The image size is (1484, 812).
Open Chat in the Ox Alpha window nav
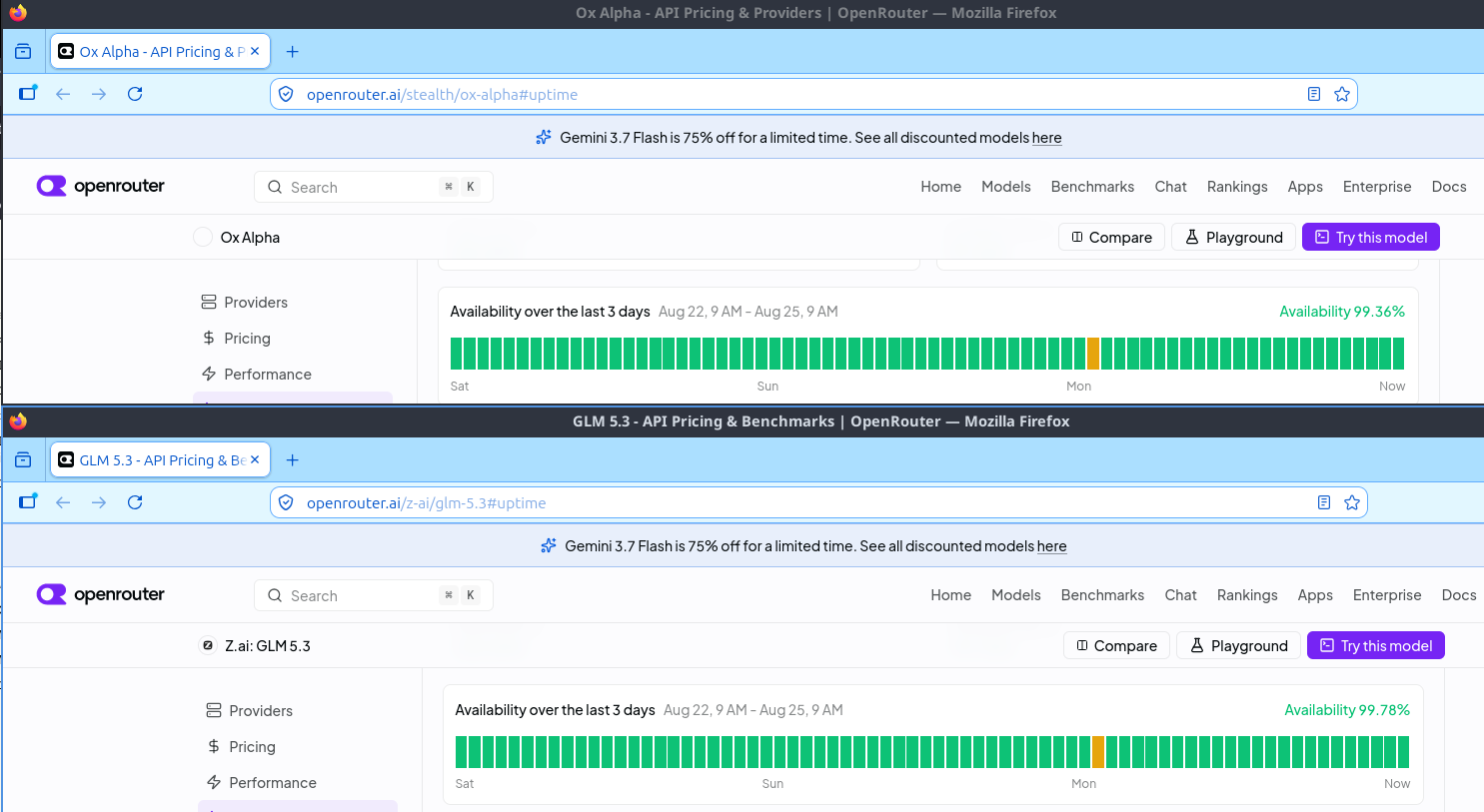point(1170,187)
